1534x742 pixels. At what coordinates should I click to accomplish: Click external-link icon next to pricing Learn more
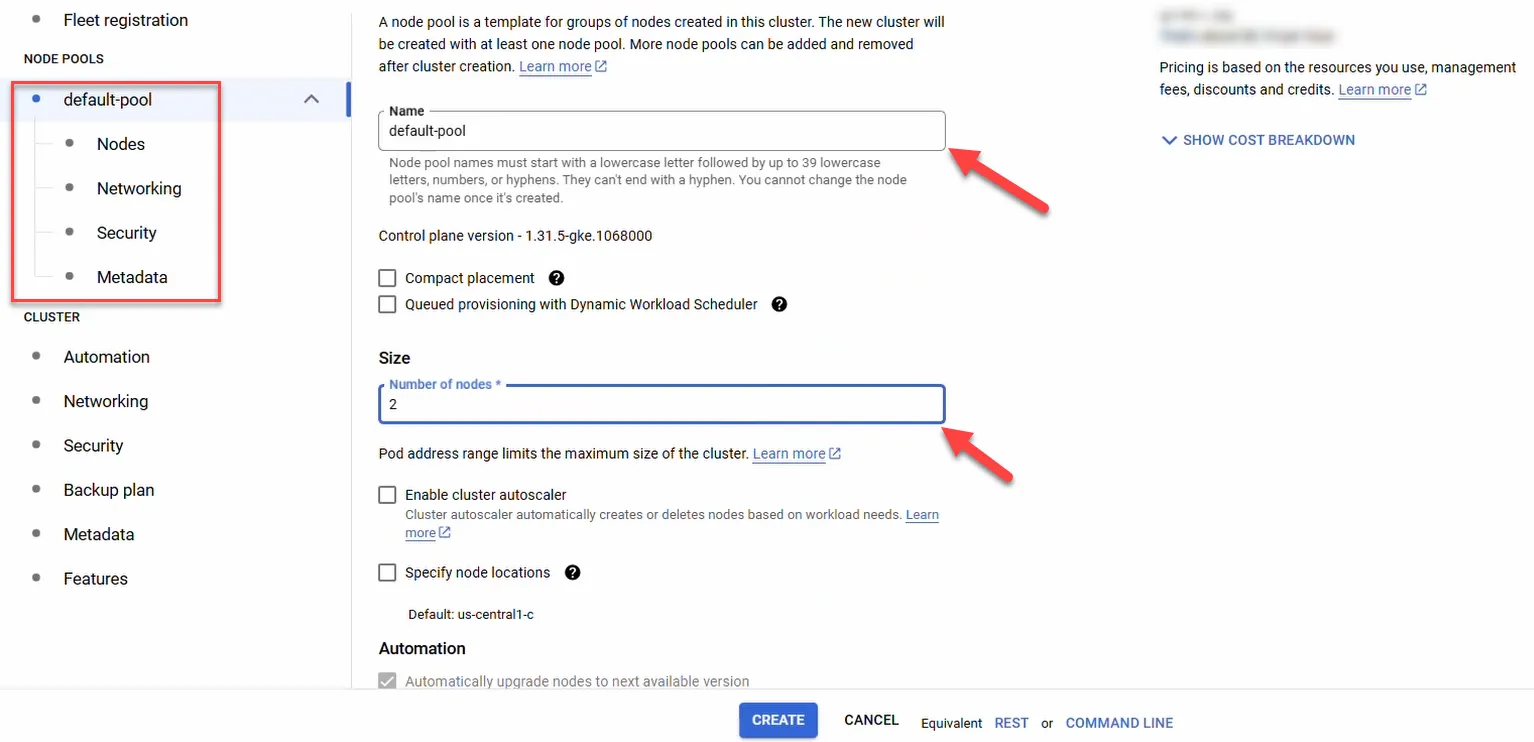1421,90
